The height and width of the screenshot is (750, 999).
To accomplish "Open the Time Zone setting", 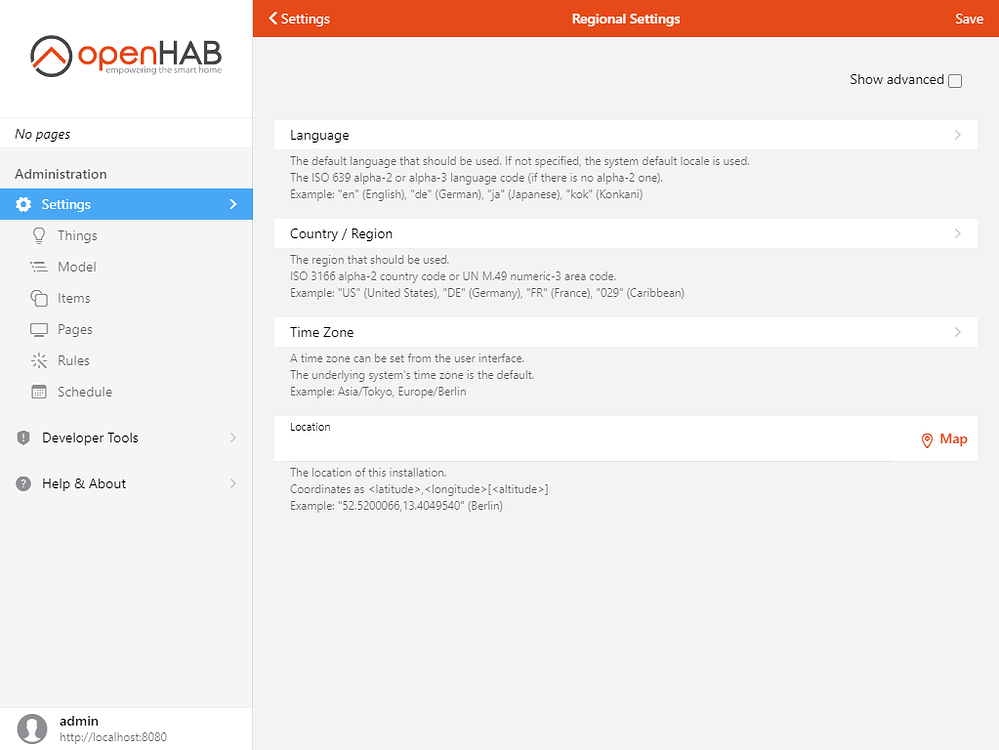I will click(x=625, y=331).
